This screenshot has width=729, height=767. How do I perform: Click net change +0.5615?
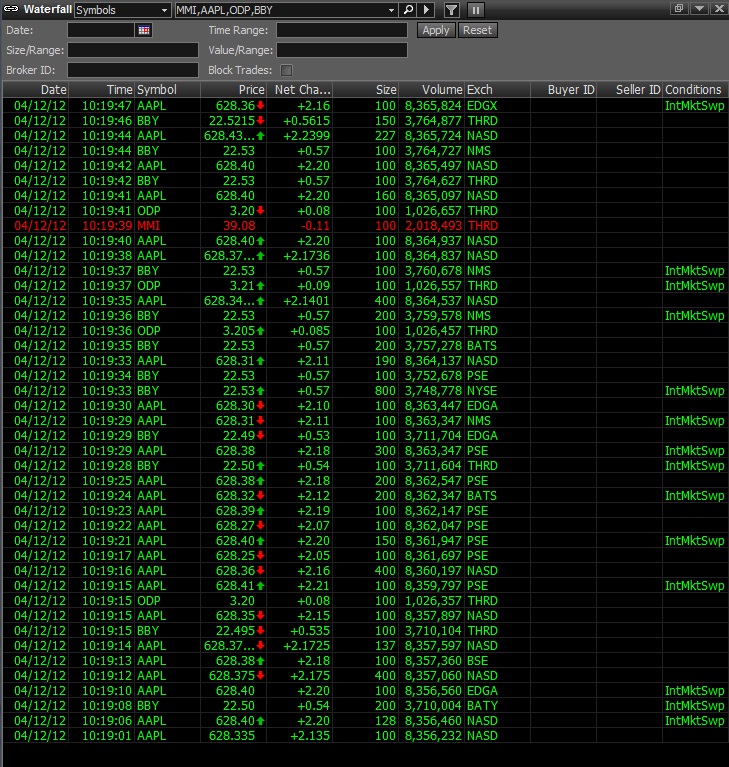[x=306, y=121]
